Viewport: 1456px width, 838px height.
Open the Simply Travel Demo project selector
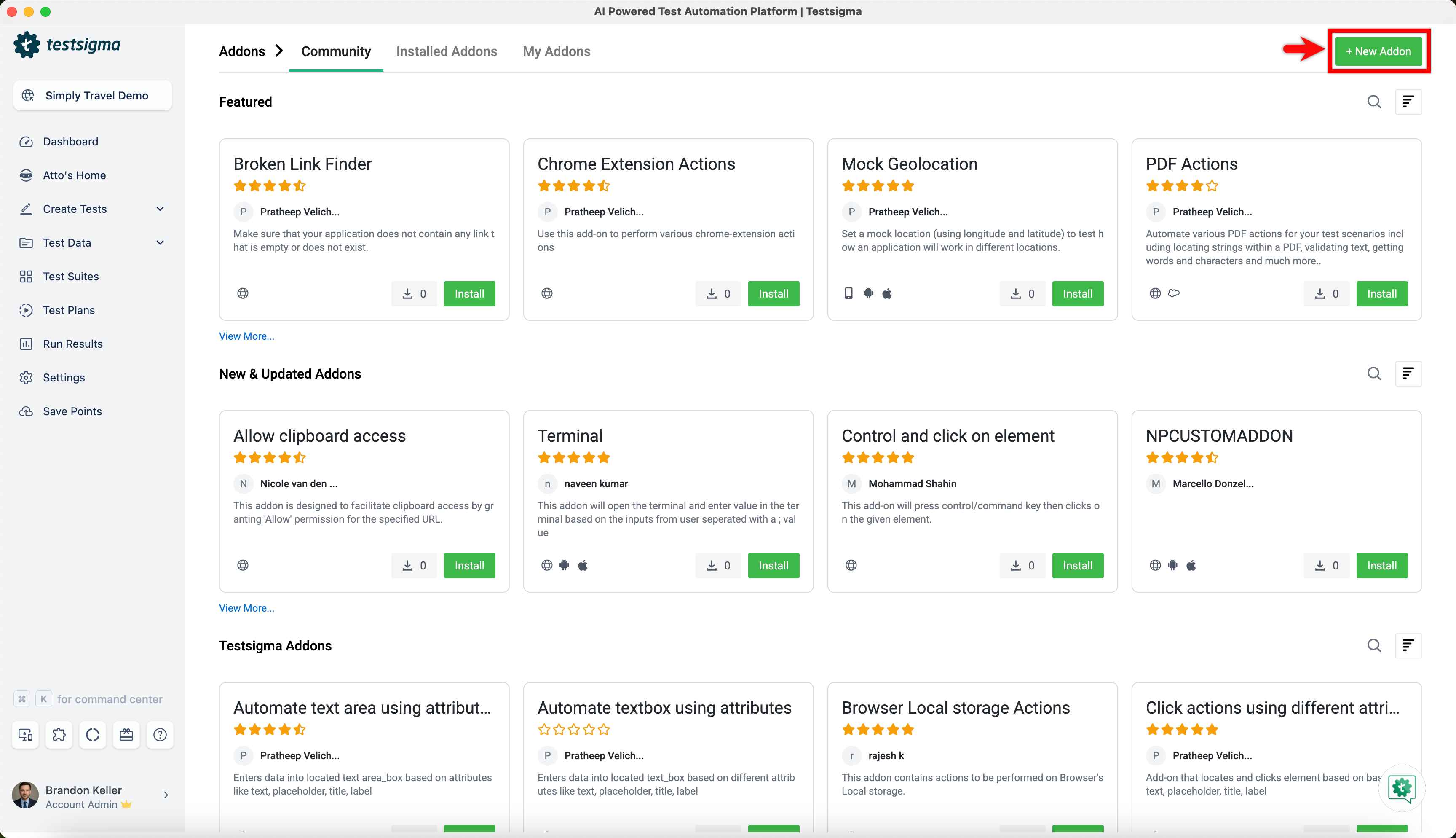(x=92, y=96)
